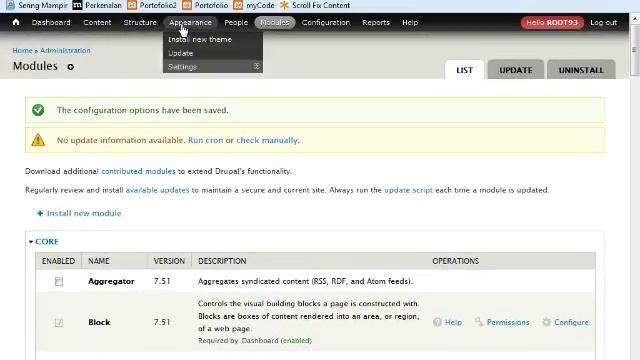Expand the Settings submenu arrow

pyautogui.click(x=256, y=66)
